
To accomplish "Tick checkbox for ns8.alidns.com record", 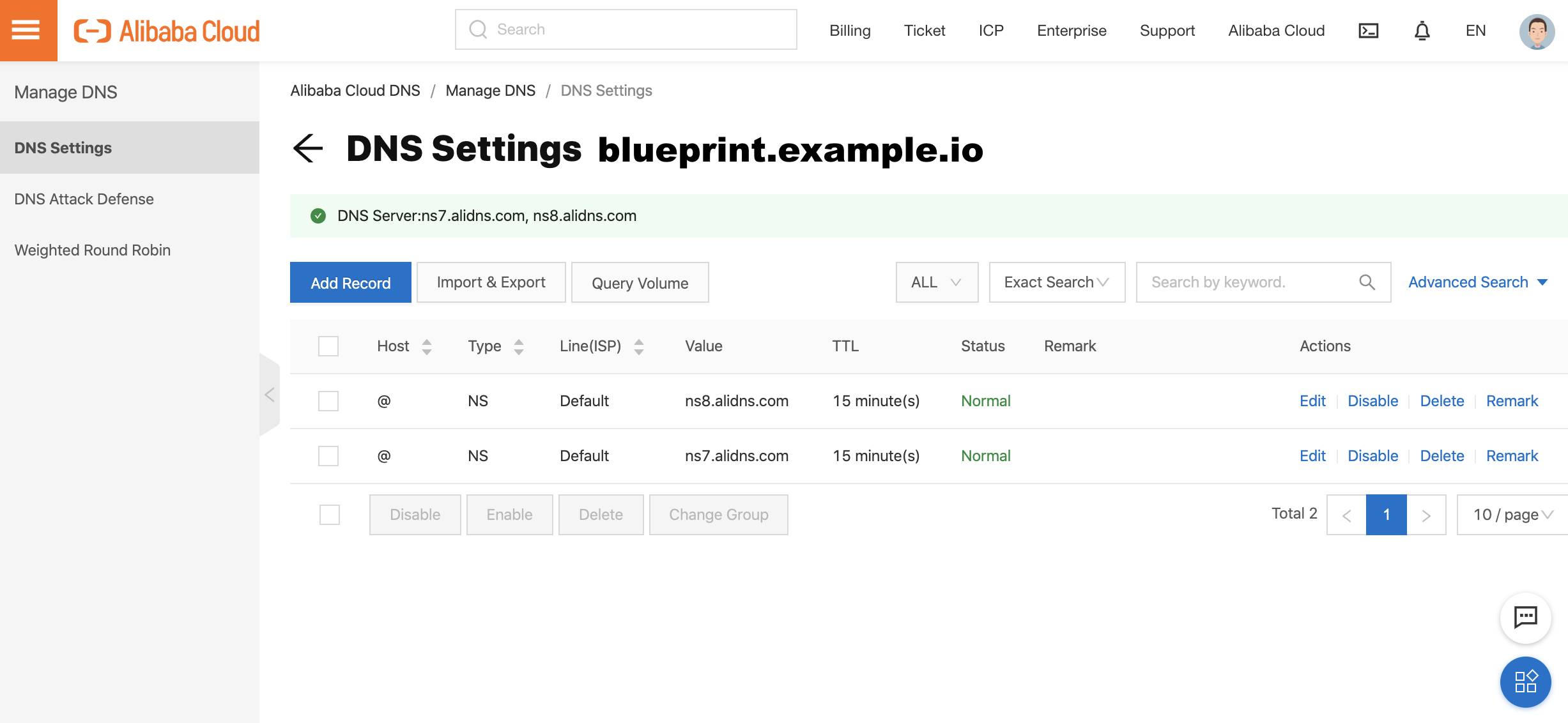I will point(328,401).
